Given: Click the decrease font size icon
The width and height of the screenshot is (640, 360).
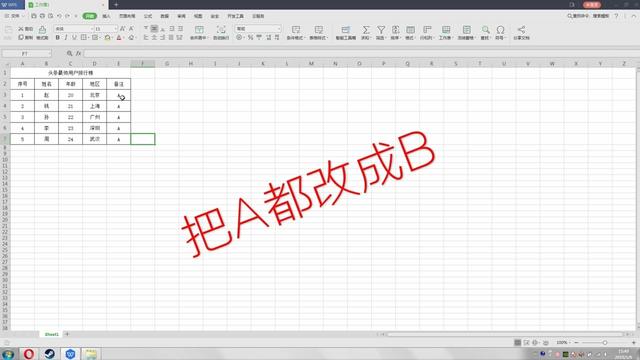Looking at the screenshot, I should [x=131, y=29].
